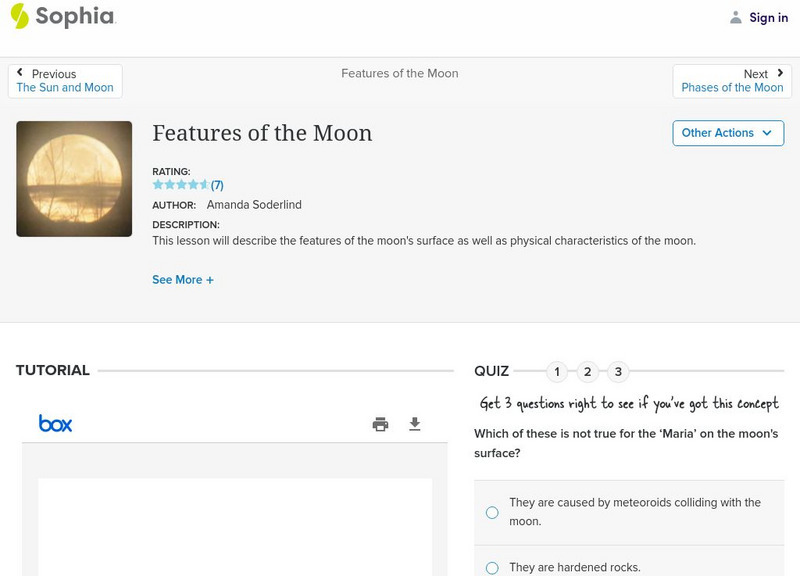Select quiz step 3 indicator
This screenshot has width=800, height=576.
619,371
